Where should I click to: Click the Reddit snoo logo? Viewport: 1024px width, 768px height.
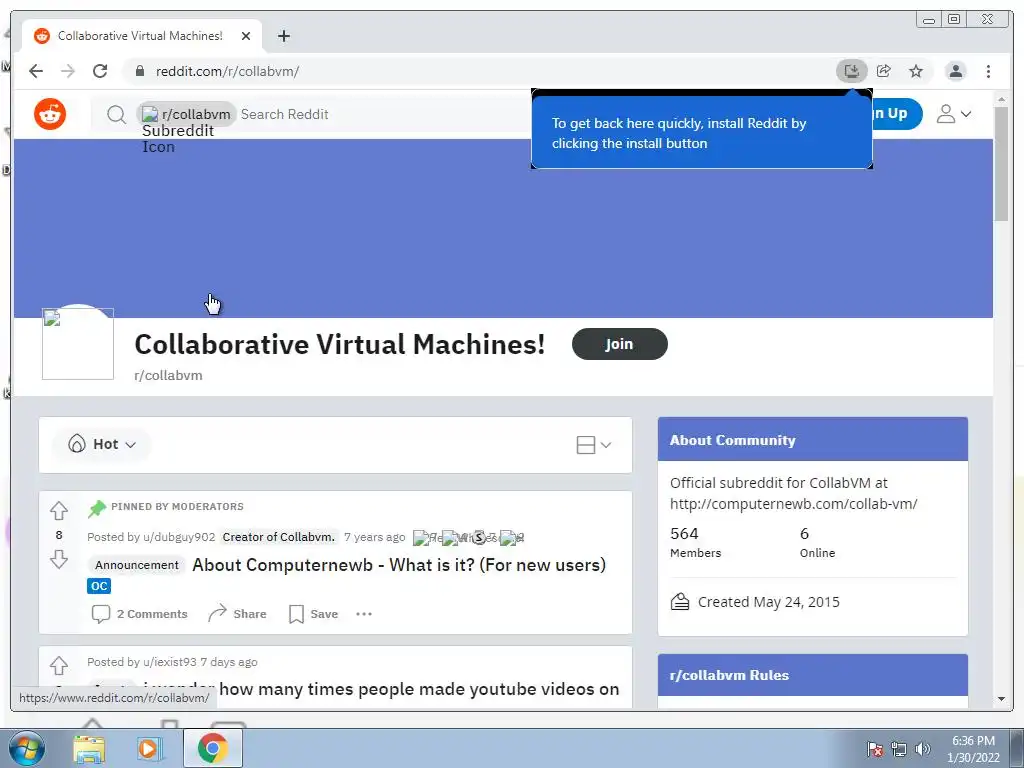pos(50,114)
